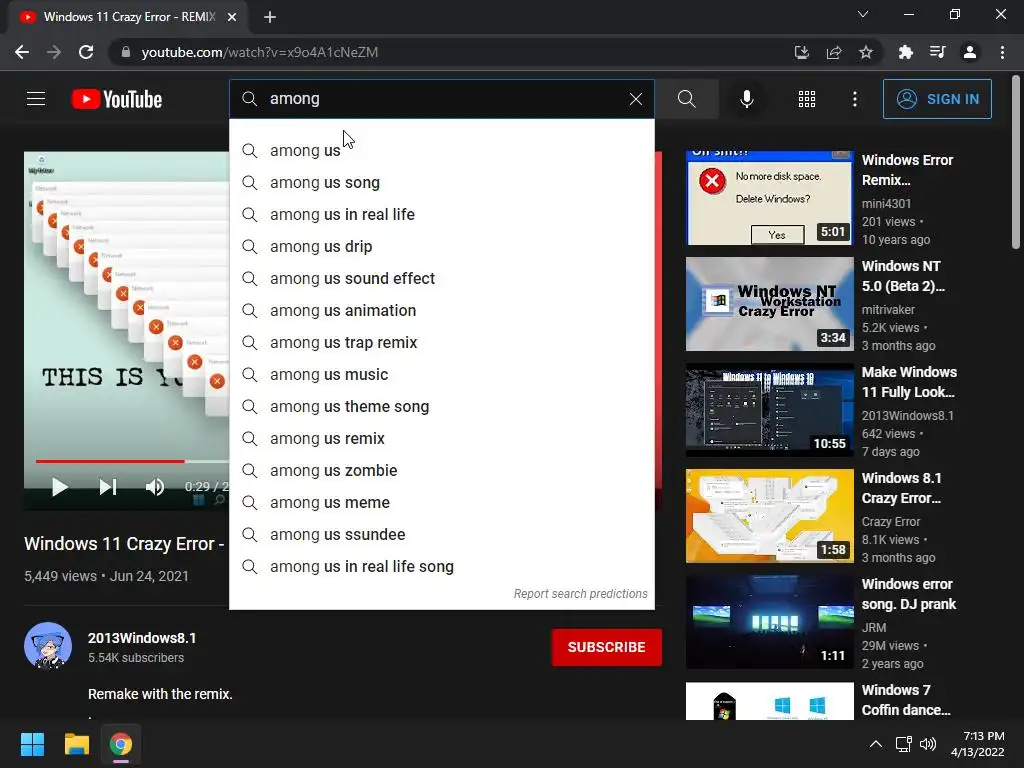Open Chrome profile avatar icon
The height and width of the screenshot is (768, 1024).
click(x=970, y=52)
